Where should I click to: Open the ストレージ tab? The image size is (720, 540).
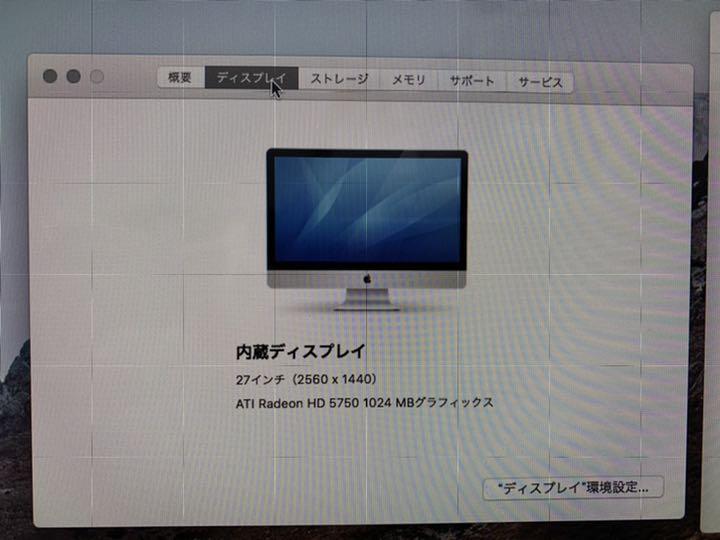point(339,79)
